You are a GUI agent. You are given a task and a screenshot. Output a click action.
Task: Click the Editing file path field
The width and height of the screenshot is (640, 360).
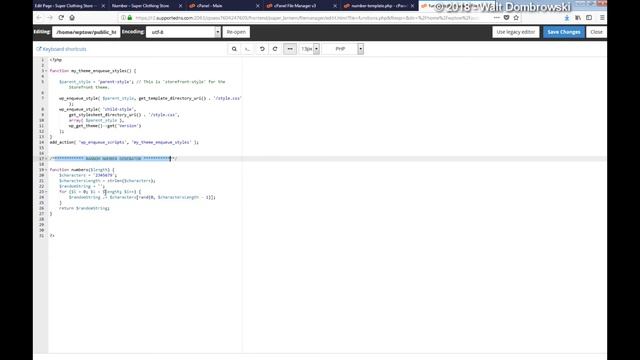(x=86, y=32)
